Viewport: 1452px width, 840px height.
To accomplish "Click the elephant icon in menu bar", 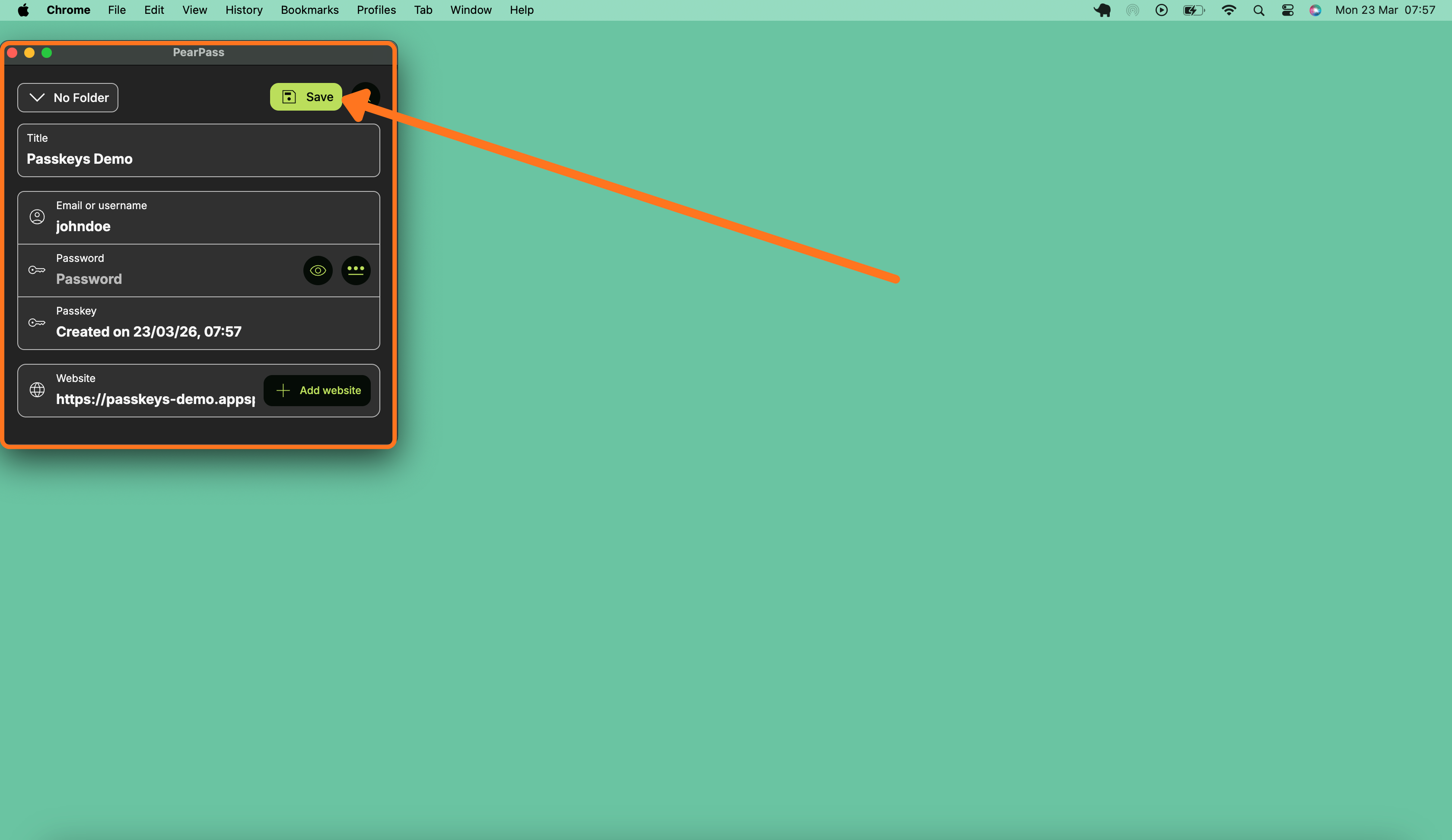I will (1102, 10).
